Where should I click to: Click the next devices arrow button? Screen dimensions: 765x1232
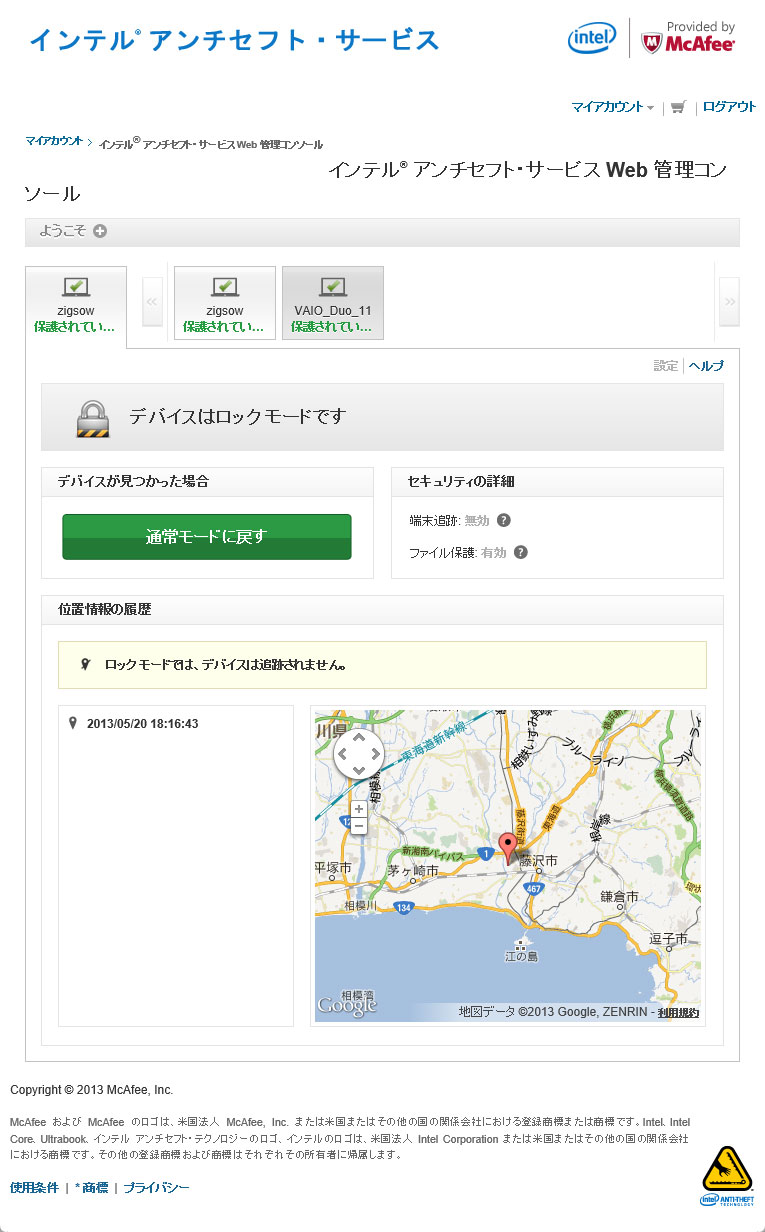(729, 301)
